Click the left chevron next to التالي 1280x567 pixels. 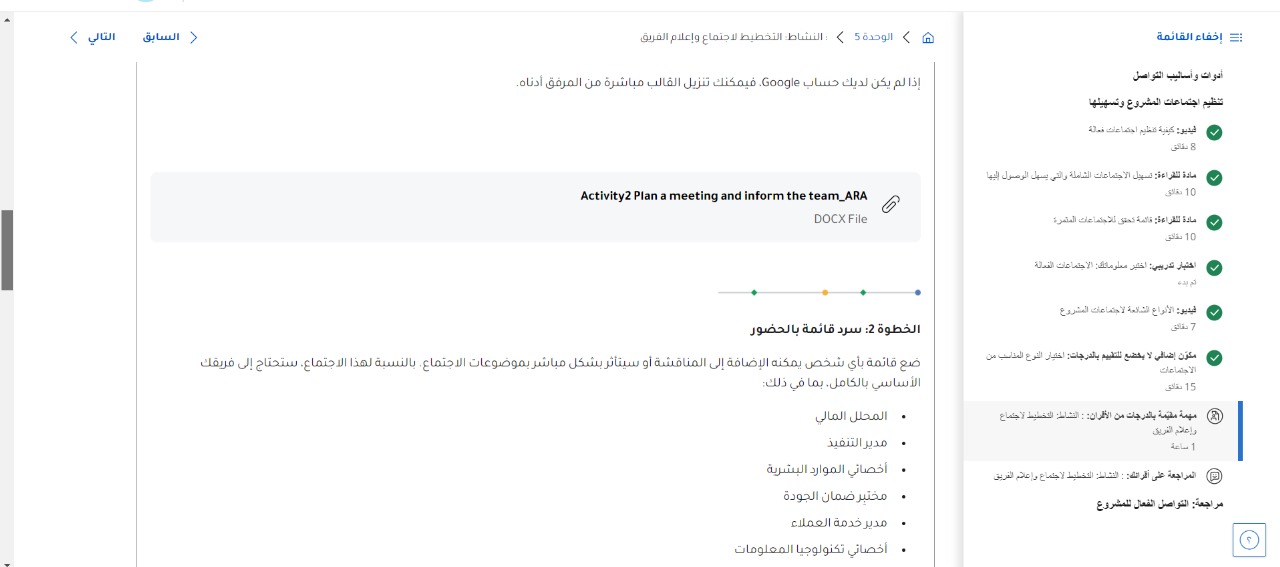pyautogui.click(x=74, y=37)
